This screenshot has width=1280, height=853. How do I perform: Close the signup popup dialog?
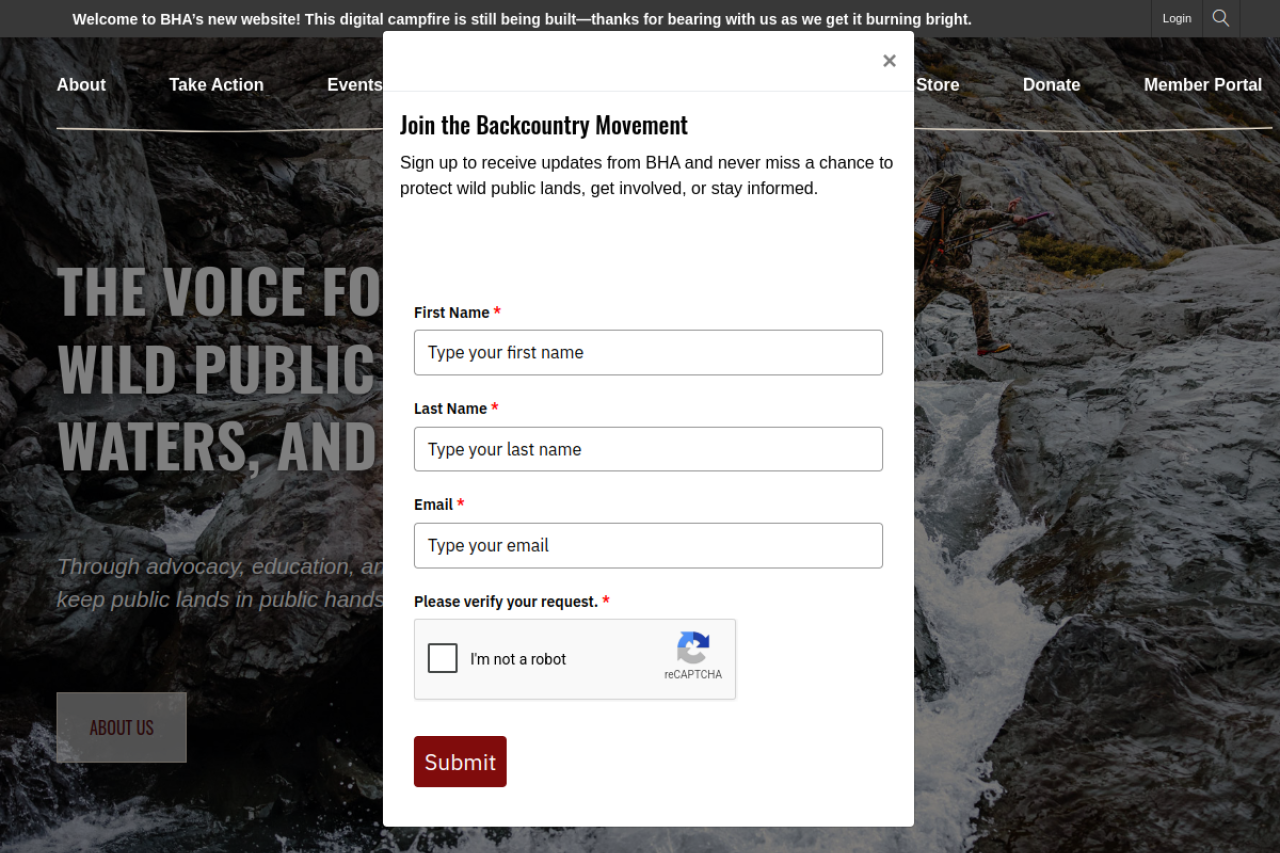click(x=889, y=61)
